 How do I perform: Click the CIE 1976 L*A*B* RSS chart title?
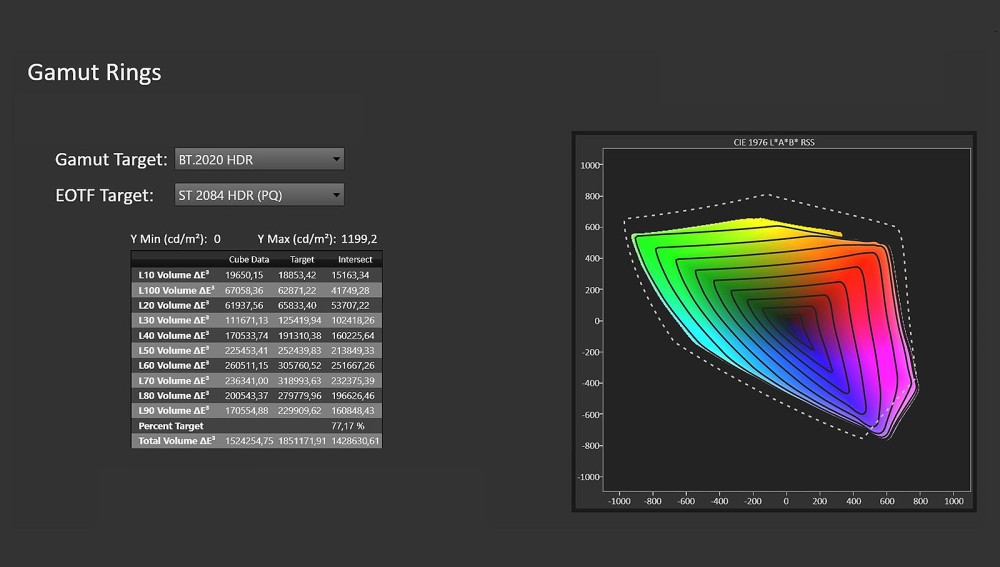click(x=774, y=142)
